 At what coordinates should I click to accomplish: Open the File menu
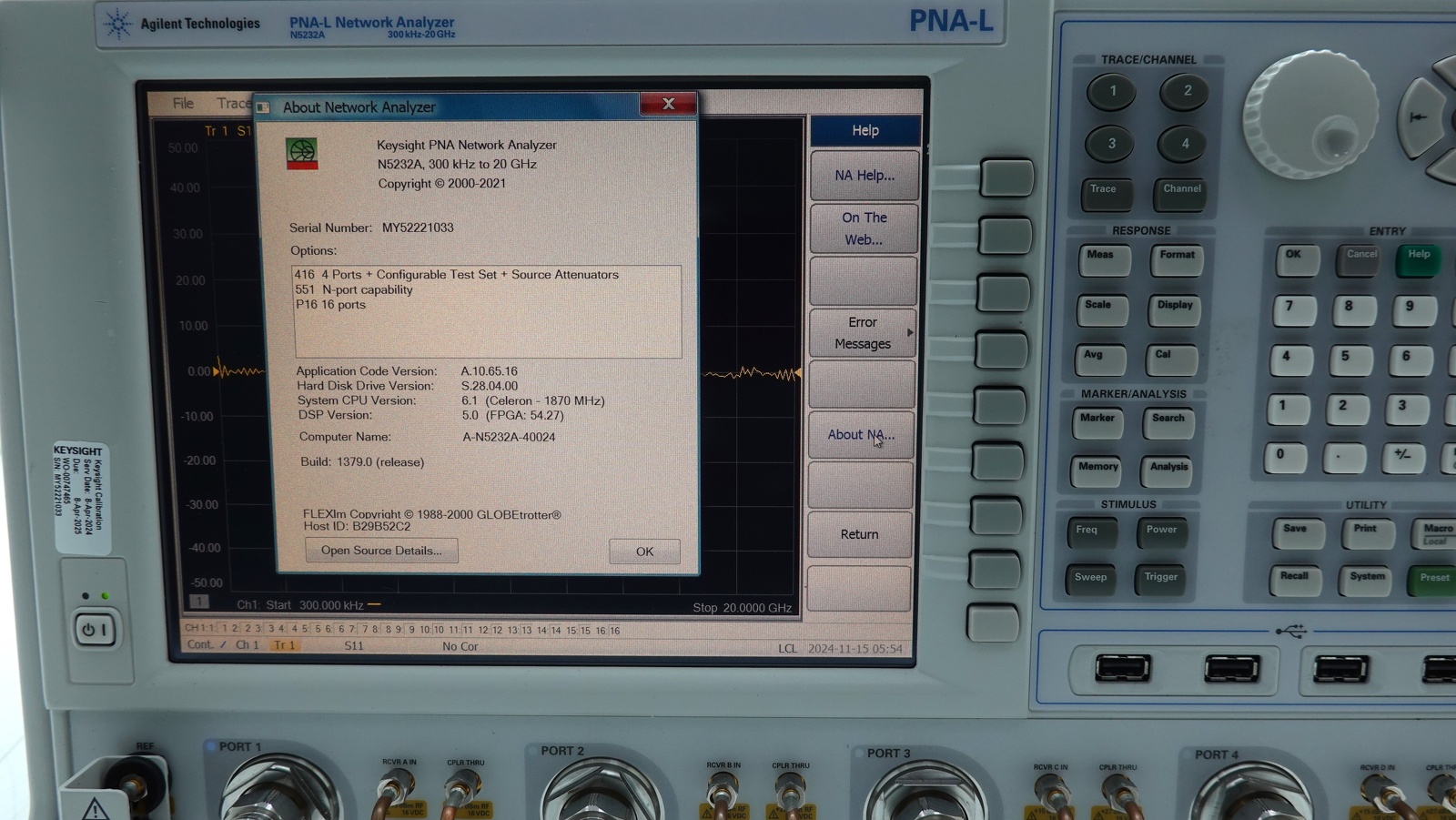(182, 103)
